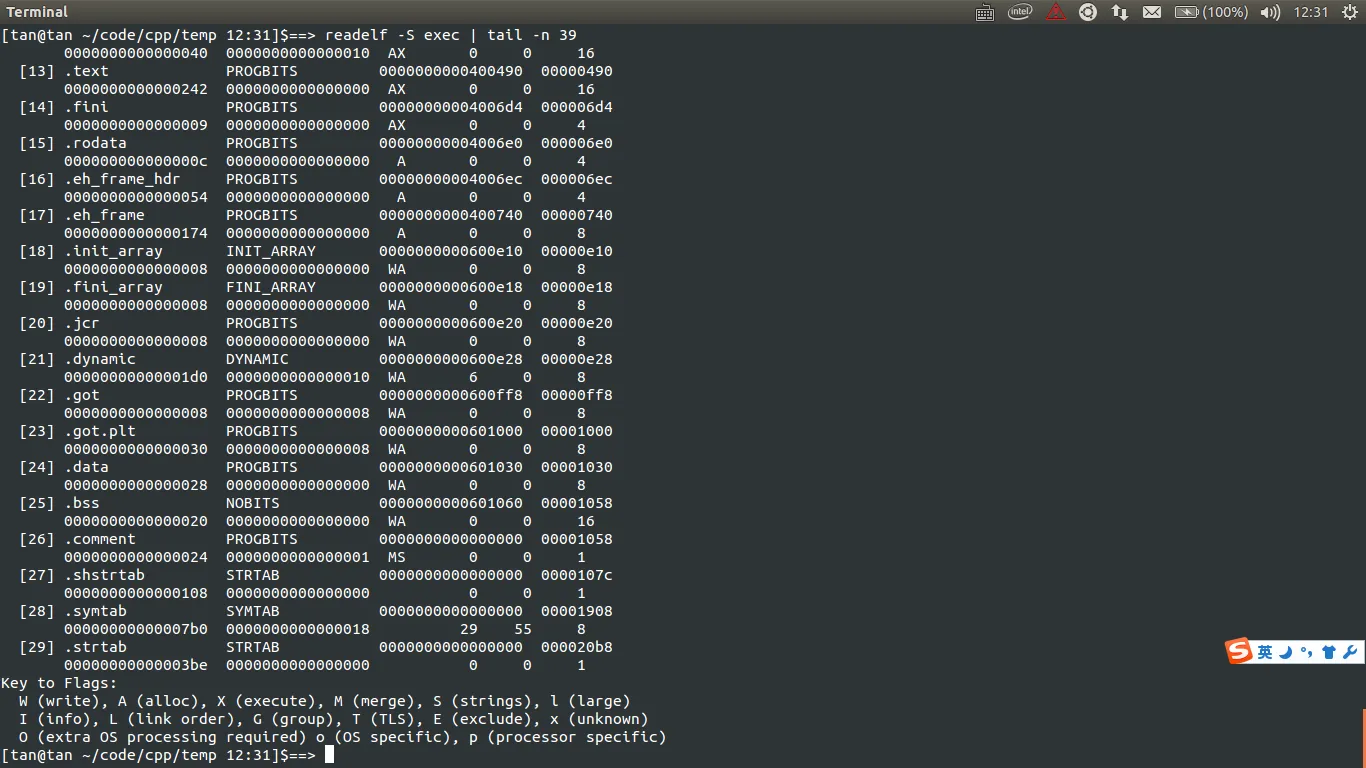The height and width of the screenshot is (768, 1366).
Task: Click the 'INIT_ARRAY' type value
Action: [x=271, y=251]
